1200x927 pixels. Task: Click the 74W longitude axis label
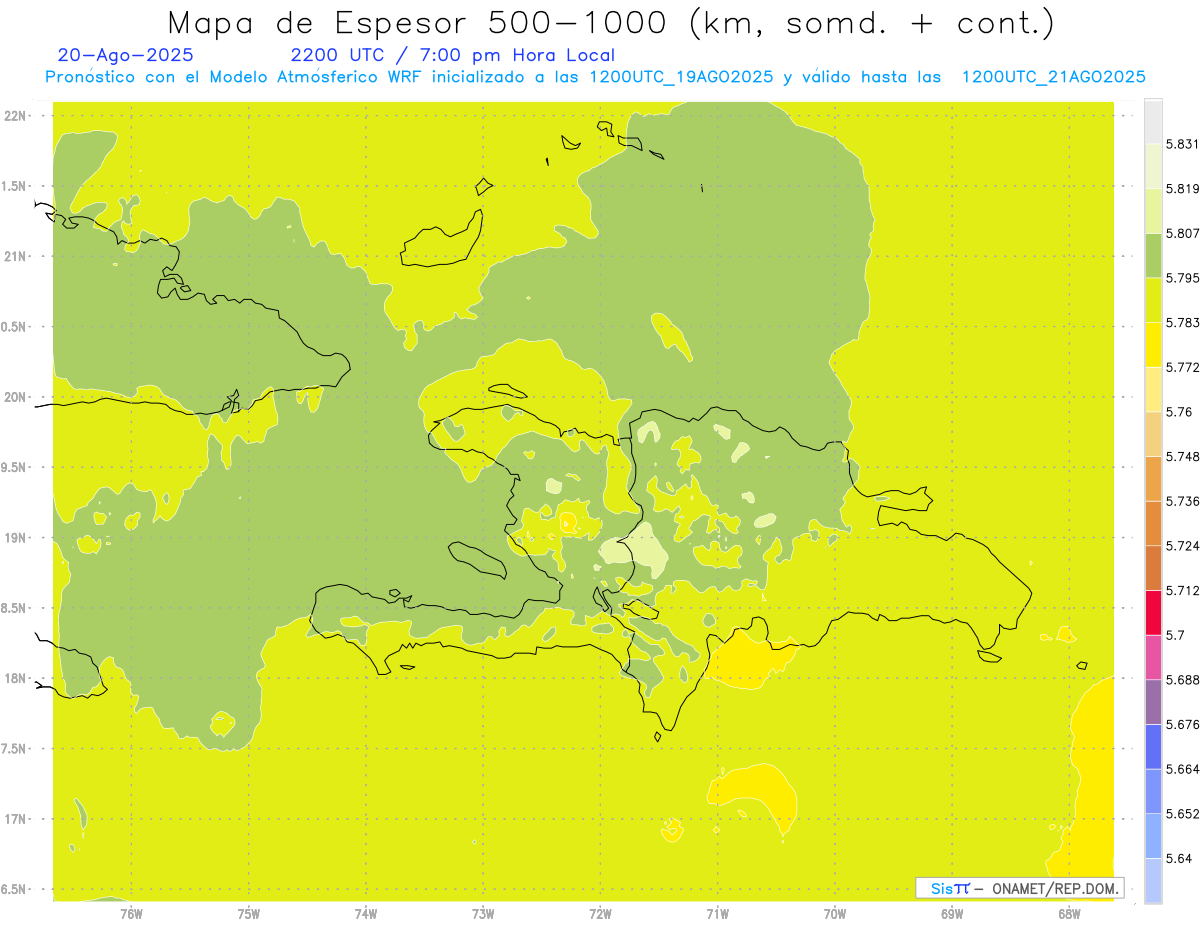click(x=366, y=913)
